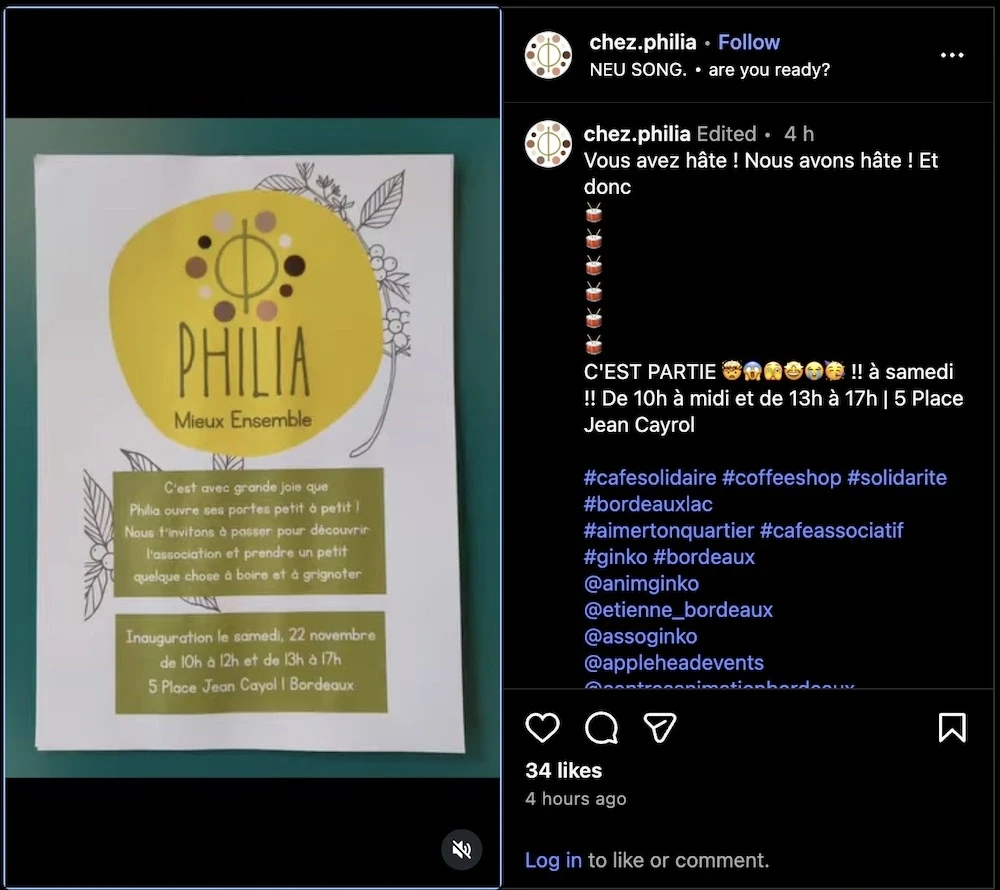
Task: Like the post with the heart icon
Action: tap(542, 727)
